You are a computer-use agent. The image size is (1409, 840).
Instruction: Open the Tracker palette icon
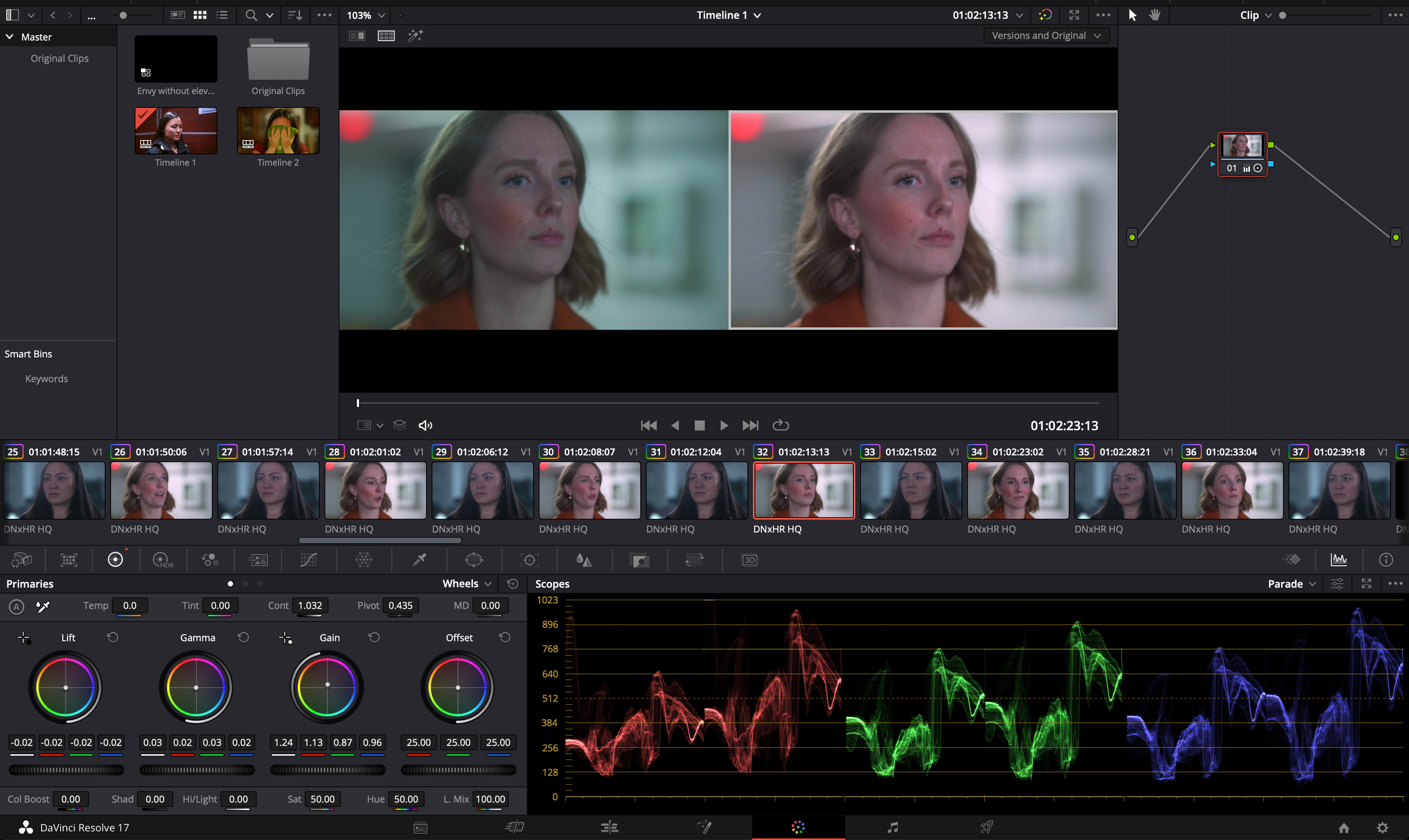529,560
